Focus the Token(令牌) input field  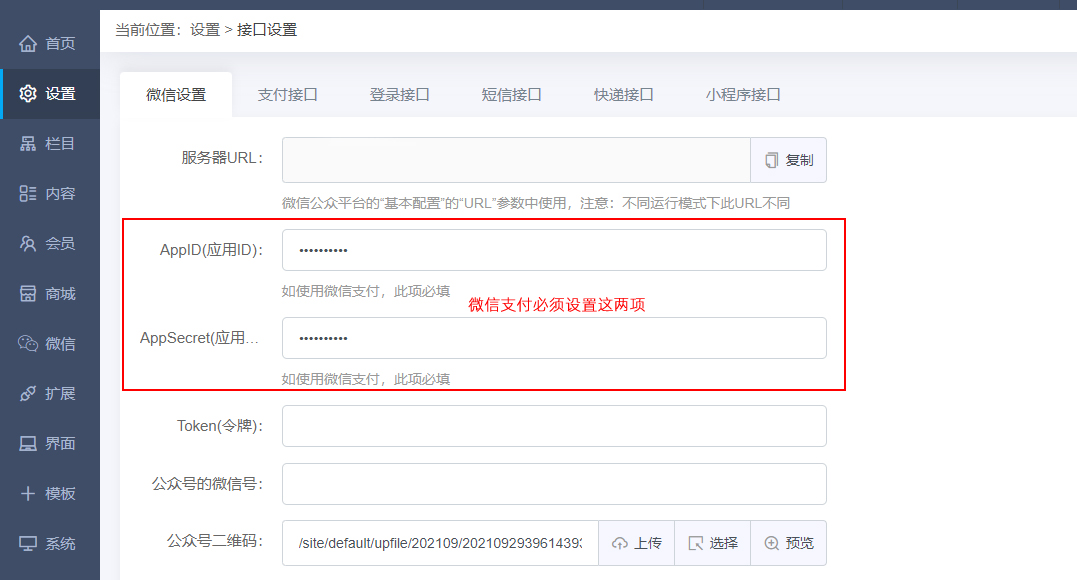pos(554,426)
